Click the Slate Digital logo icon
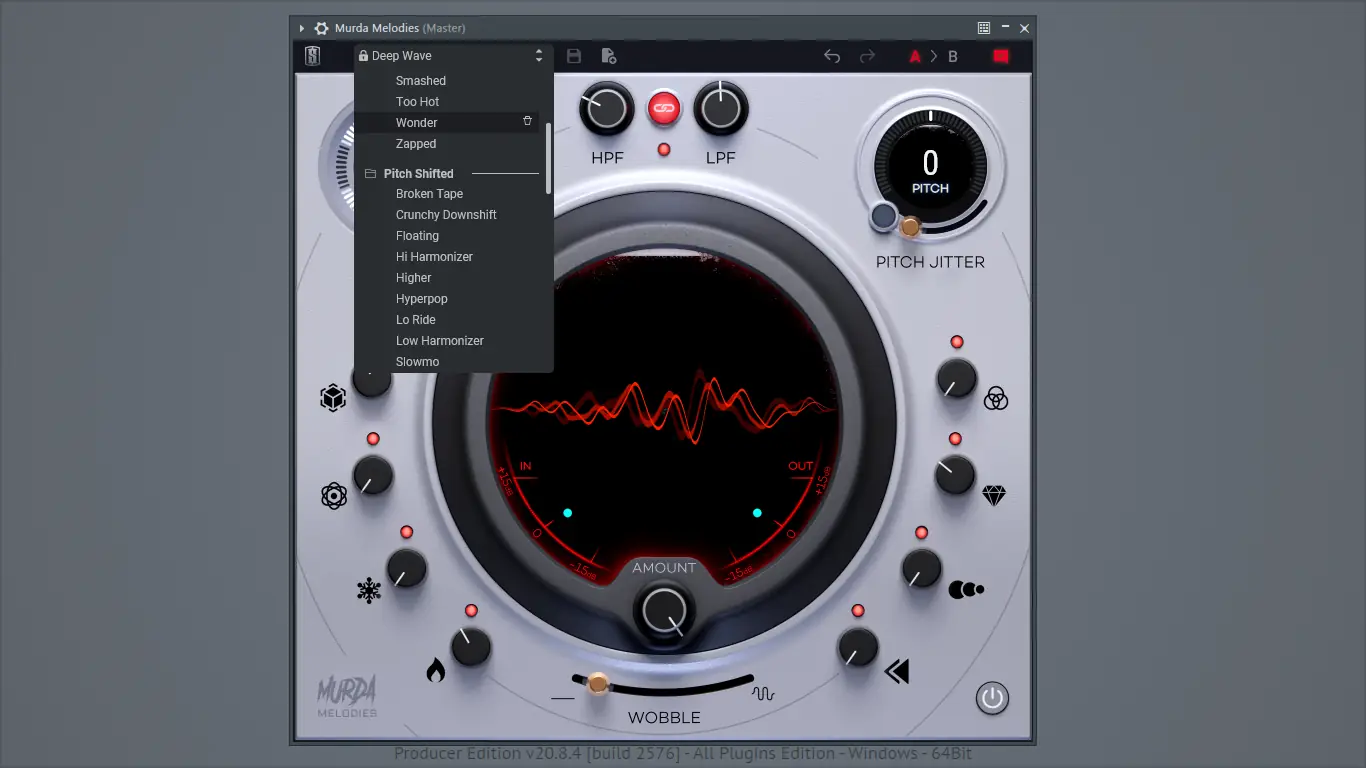Screen dimensions: 1366x768 [313, 56]
